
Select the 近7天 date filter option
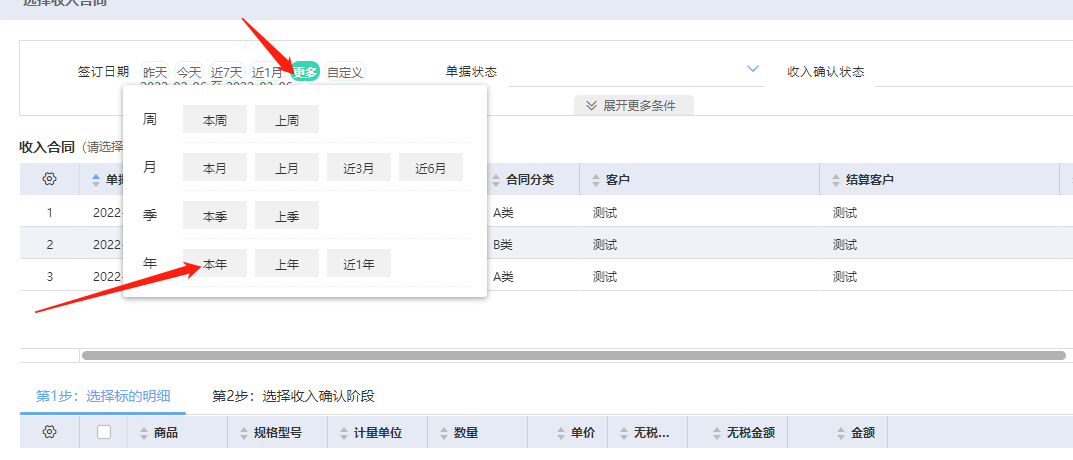pos(227,72)
